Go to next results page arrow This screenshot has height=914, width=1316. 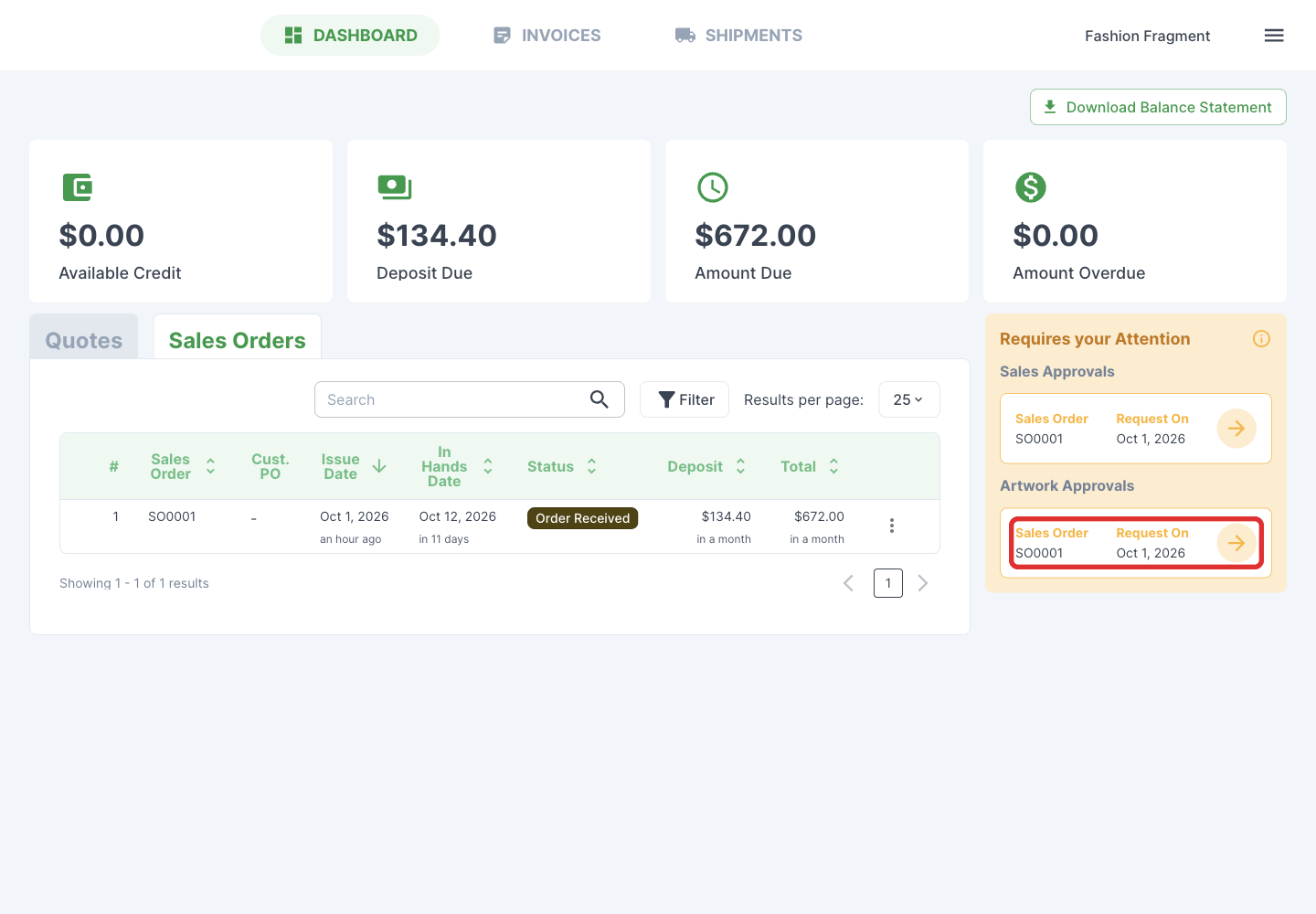tap(923, 583)
